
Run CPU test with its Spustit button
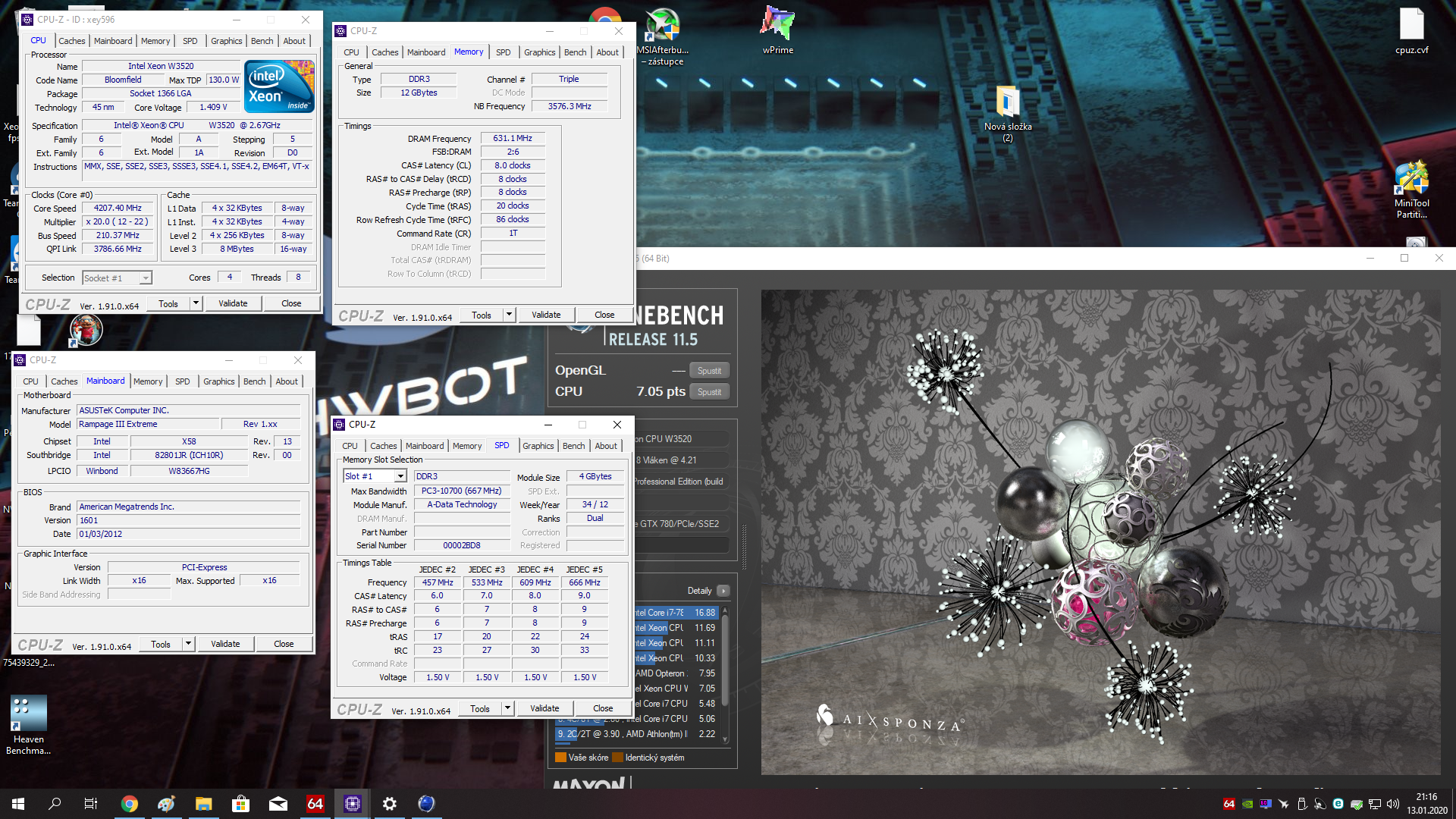[x=709, y=392]
